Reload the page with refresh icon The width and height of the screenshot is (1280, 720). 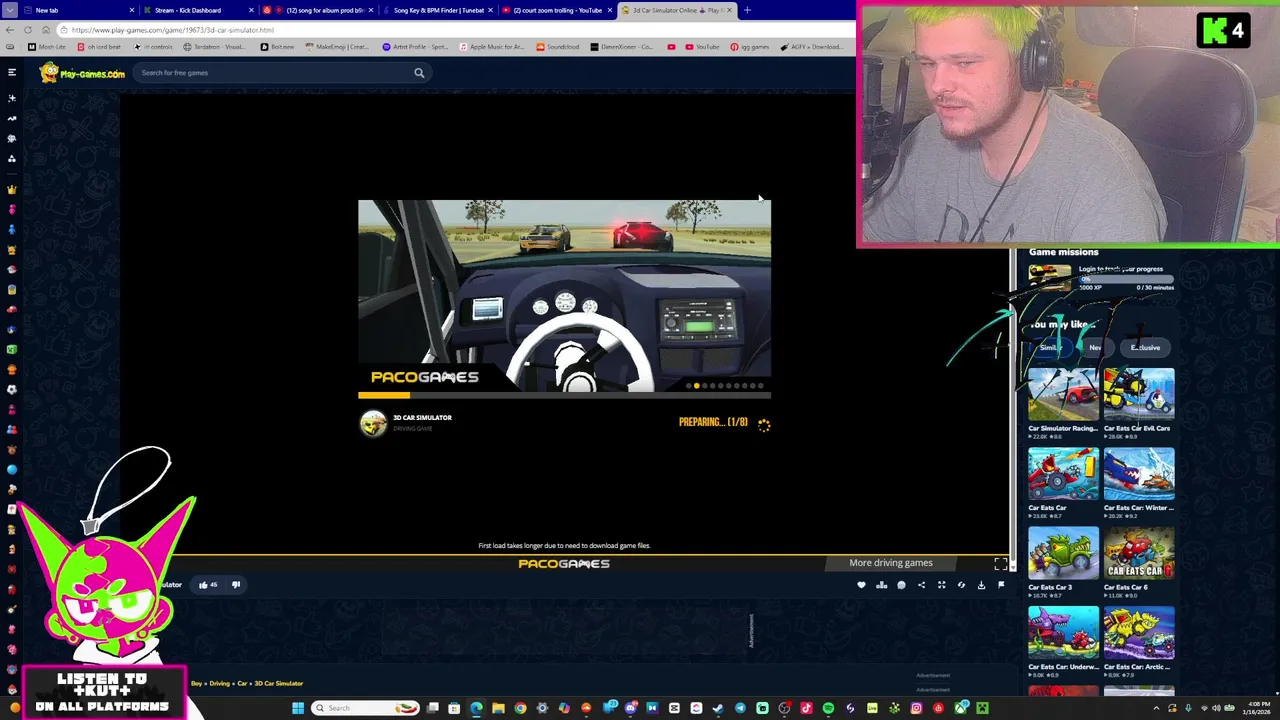(x=28, y=30)
